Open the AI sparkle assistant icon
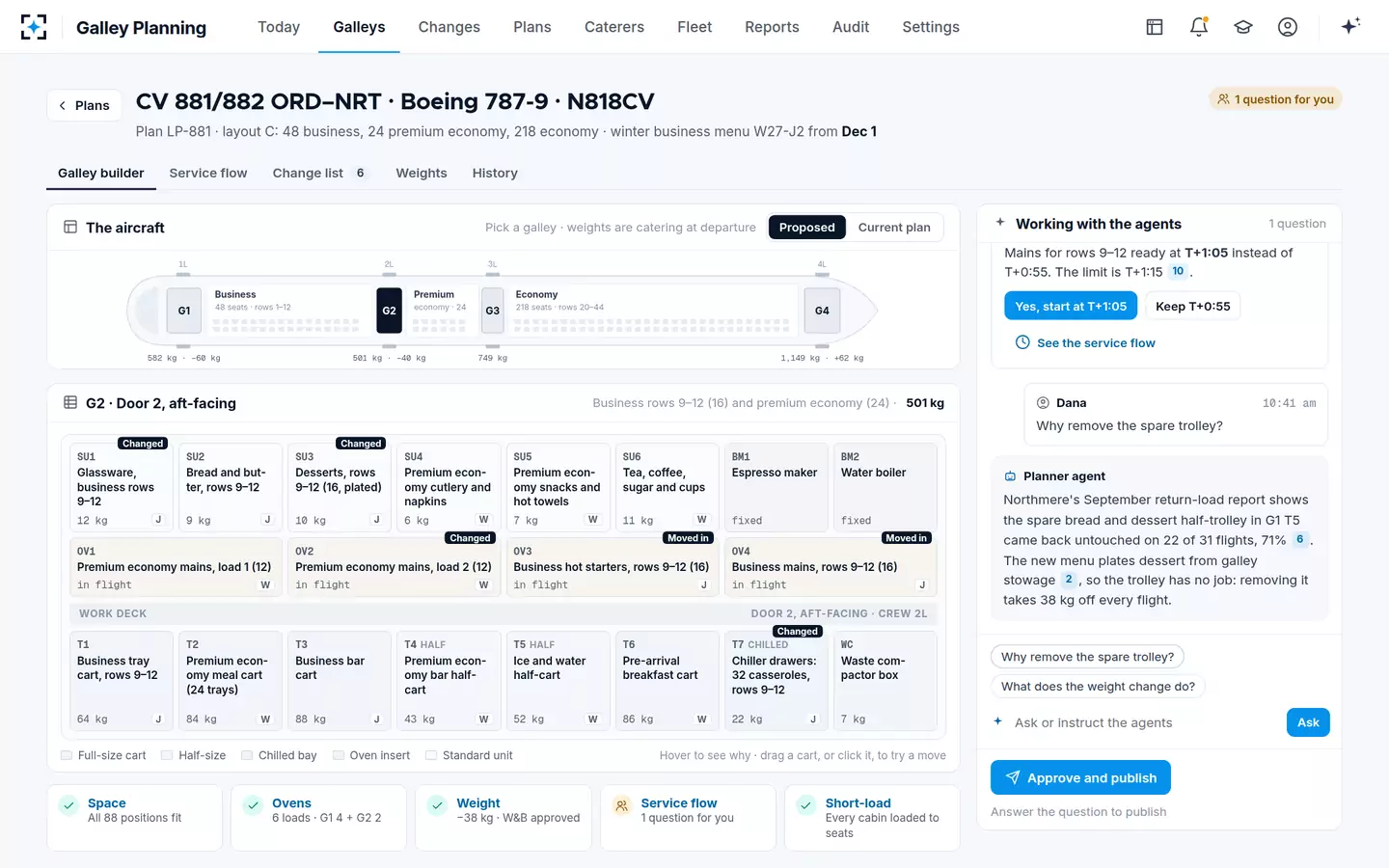The height and width of the screenshot is (868, 1389). tap(1350, 26)
